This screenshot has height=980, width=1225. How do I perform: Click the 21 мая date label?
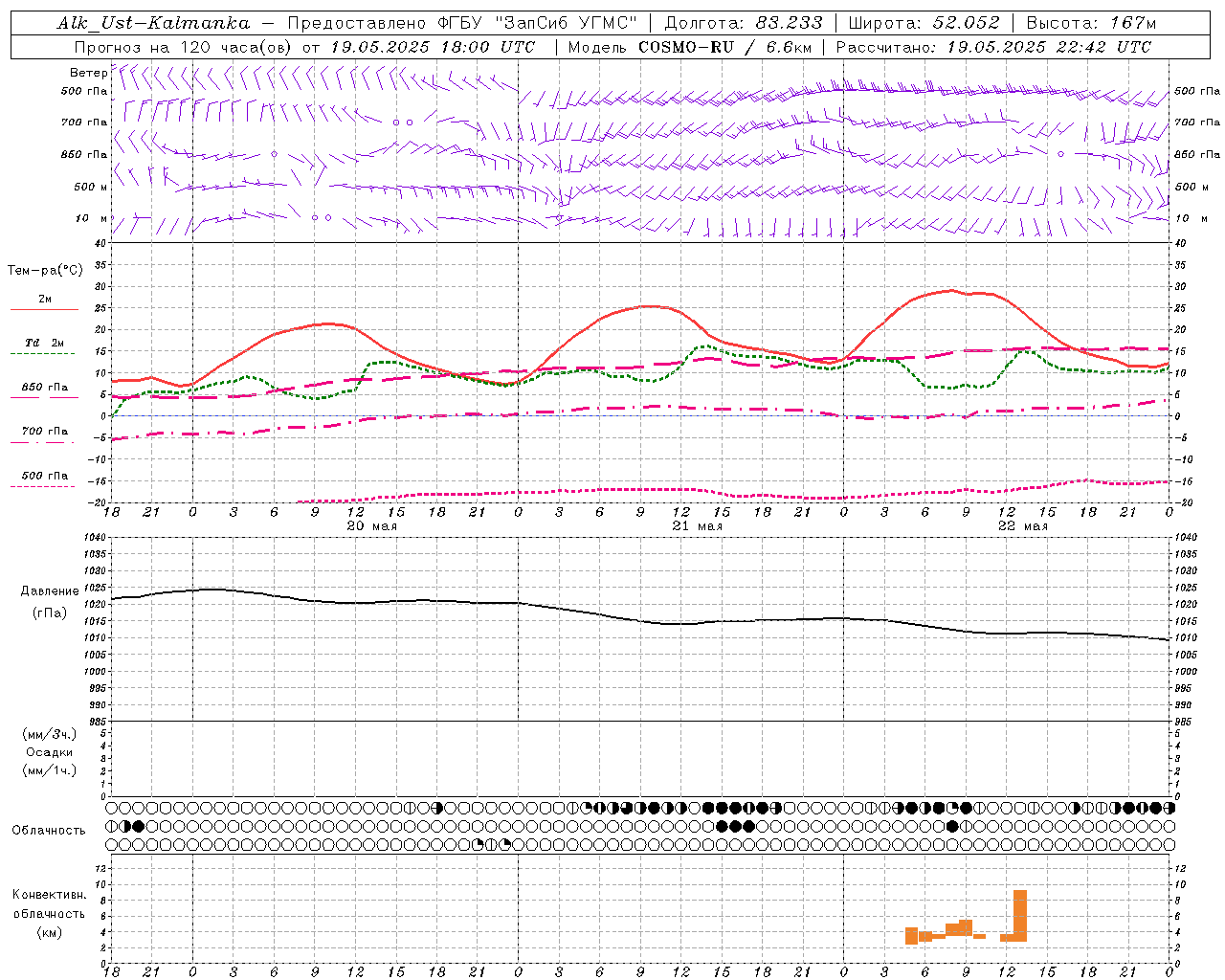[698, 526]
